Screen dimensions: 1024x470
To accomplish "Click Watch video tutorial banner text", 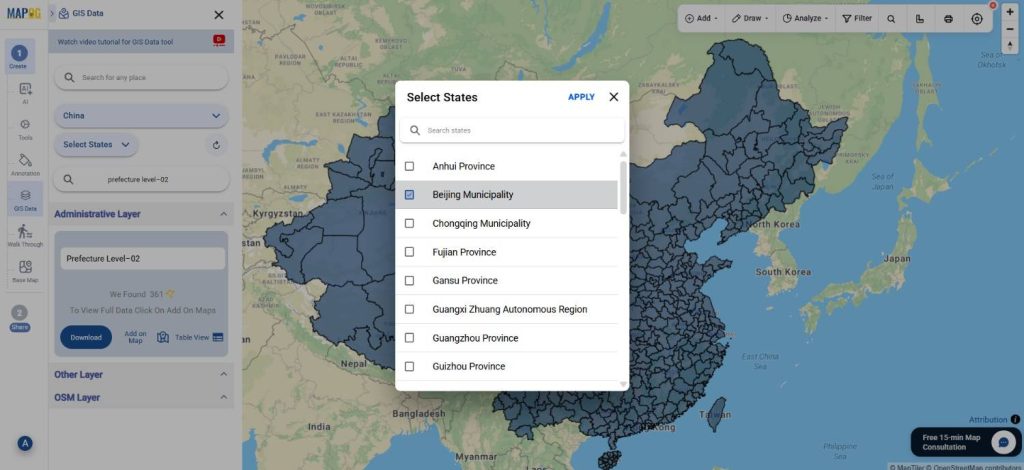I will click(x=116, y=42).
